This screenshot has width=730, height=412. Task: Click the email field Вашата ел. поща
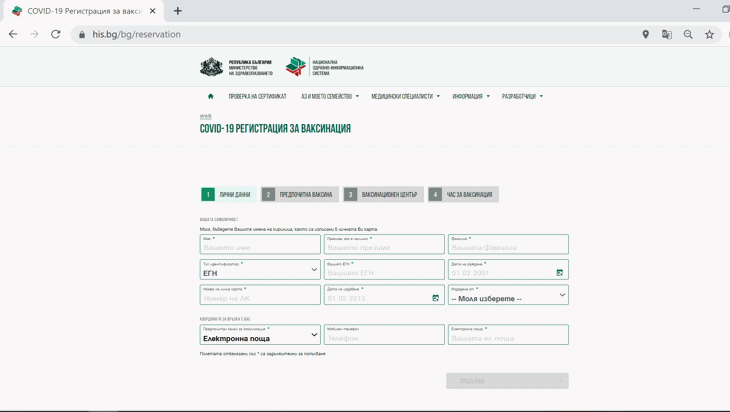[508, 335]
